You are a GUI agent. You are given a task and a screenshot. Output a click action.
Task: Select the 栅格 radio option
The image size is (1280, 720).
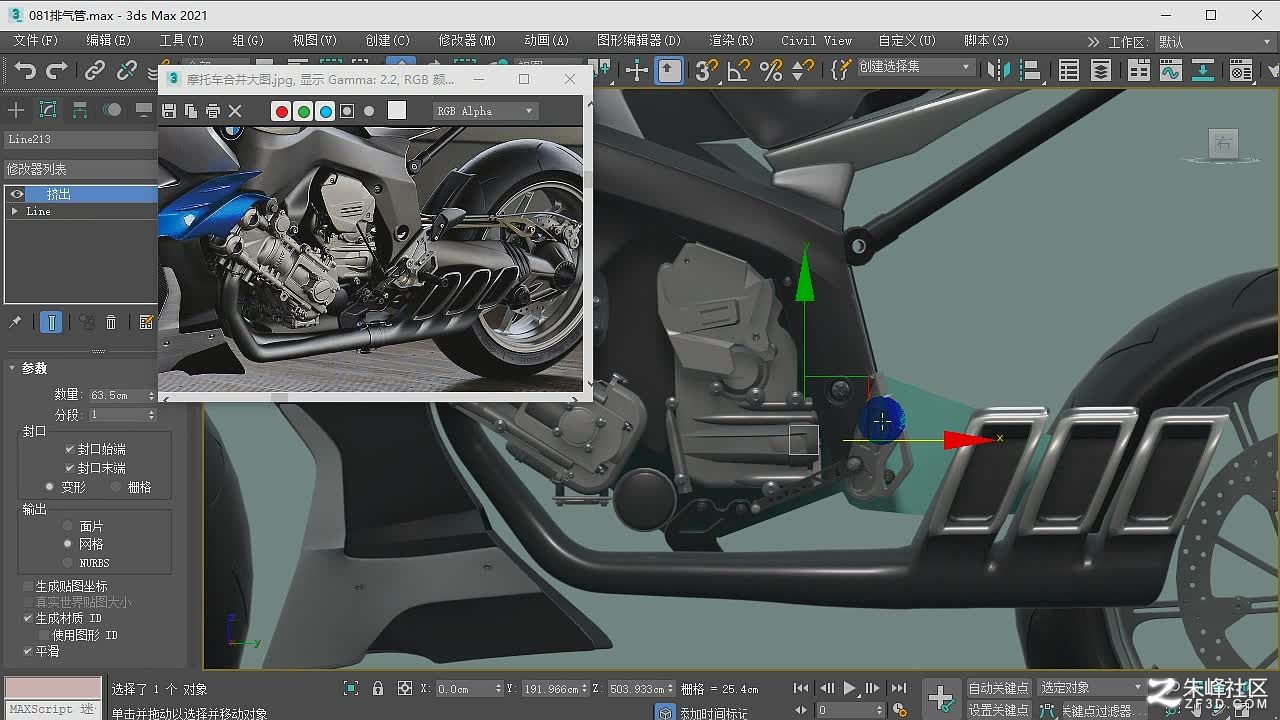116,487
